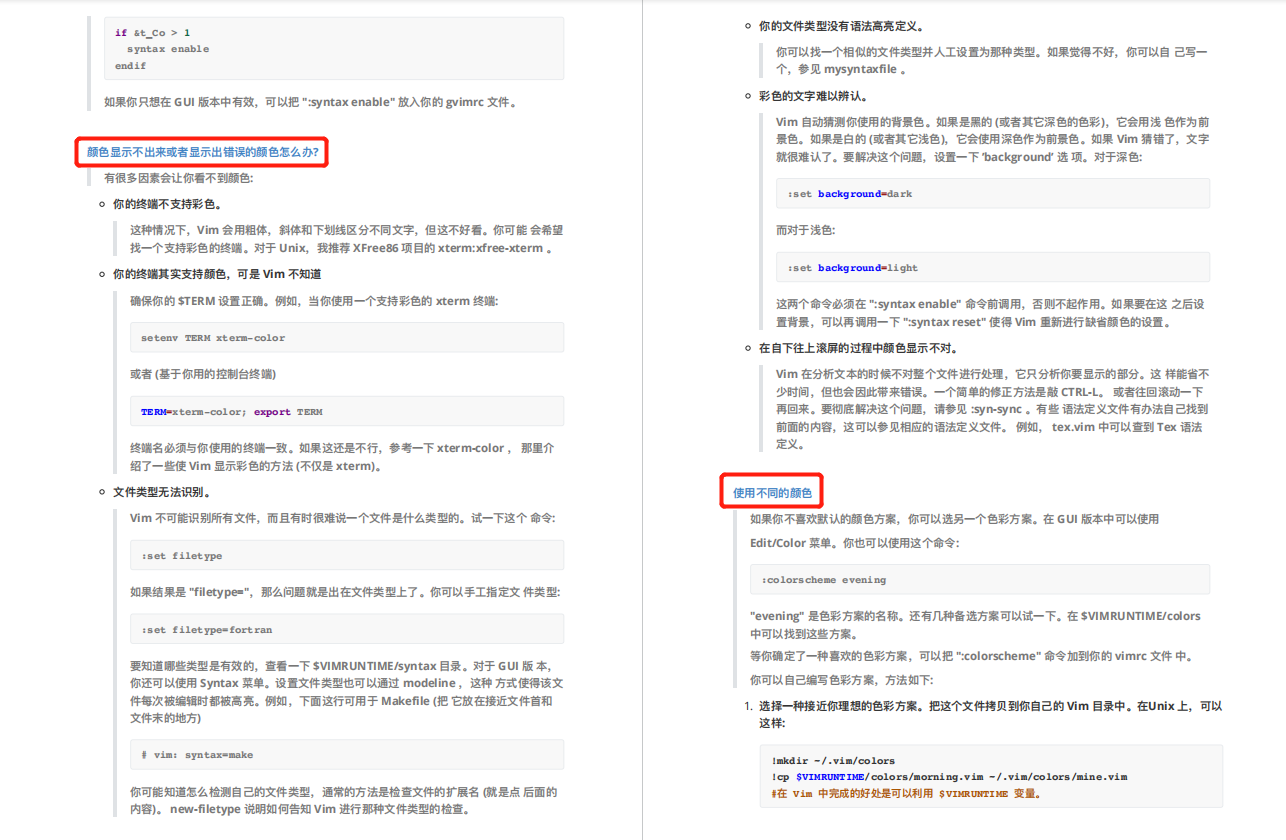
Task: Click the "endif" code line
Action: 131,66
